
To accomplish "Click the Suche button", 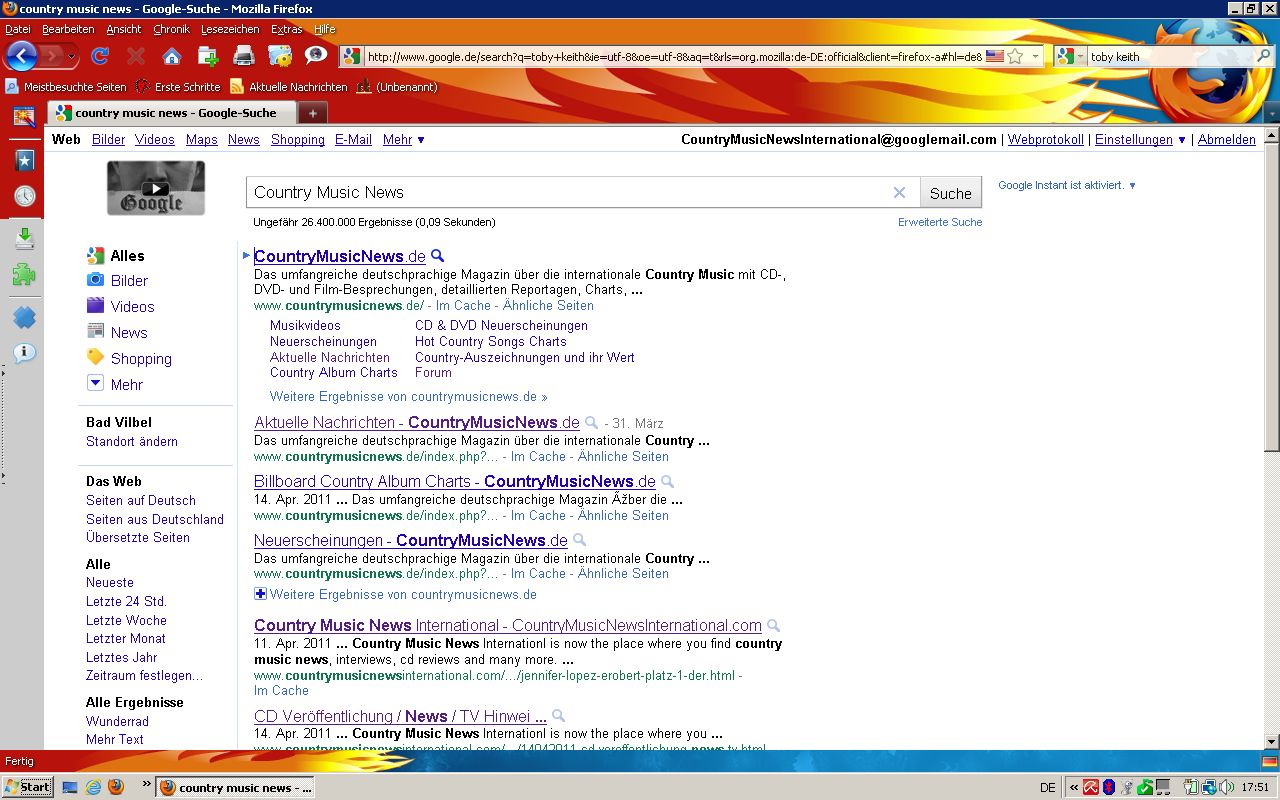I will [x=950, y=193].
